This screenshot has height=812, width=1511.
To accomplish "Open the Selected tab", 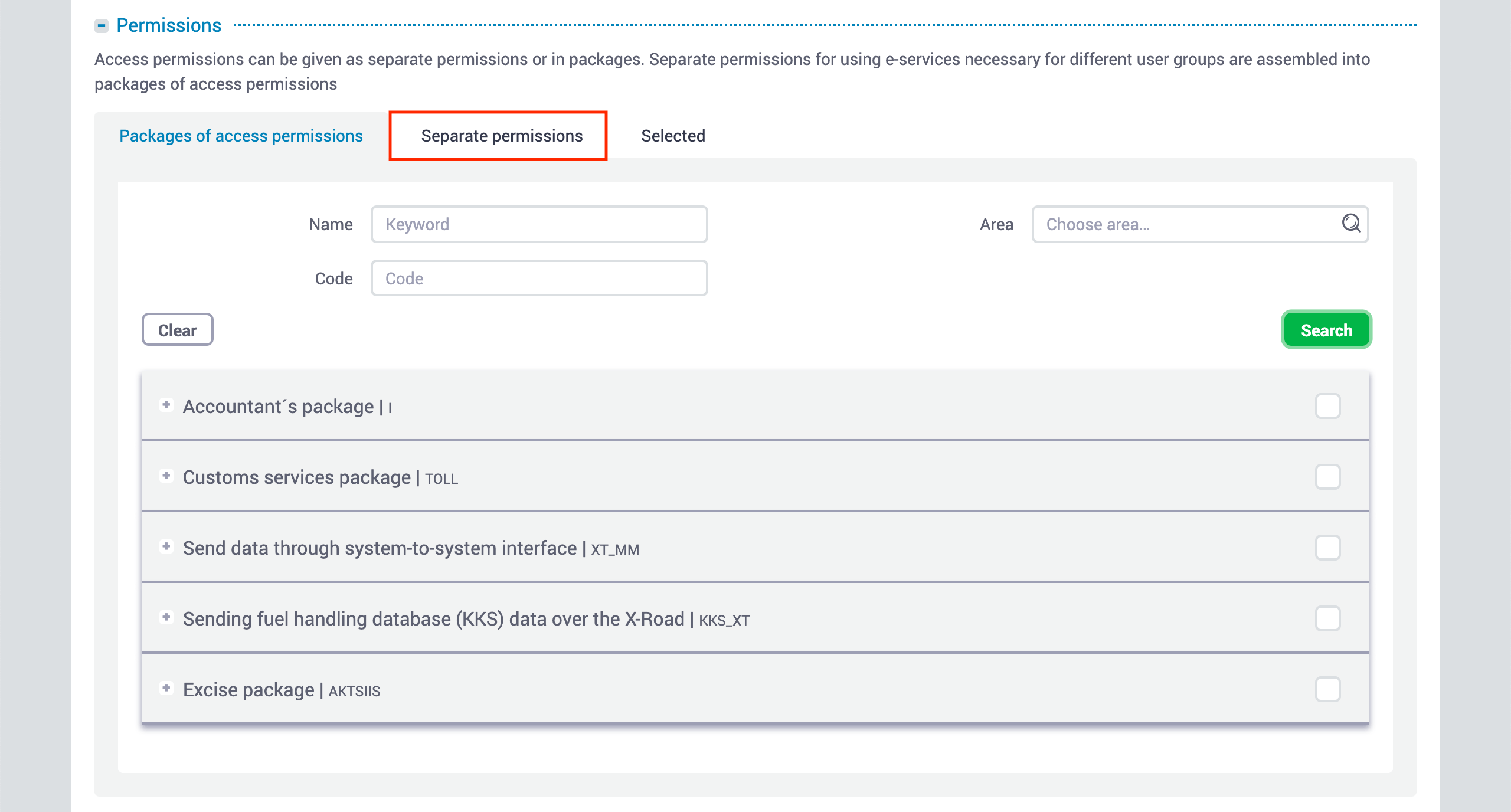I will pyautogui.click(x=673, y=136).
